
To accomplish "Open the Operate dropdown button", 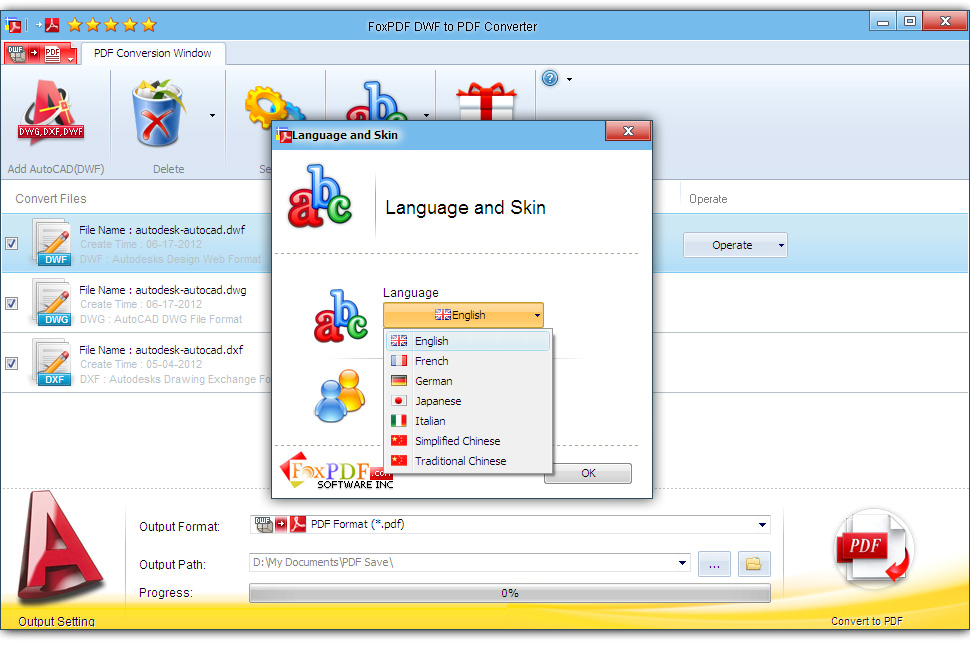I will [735, 245].
